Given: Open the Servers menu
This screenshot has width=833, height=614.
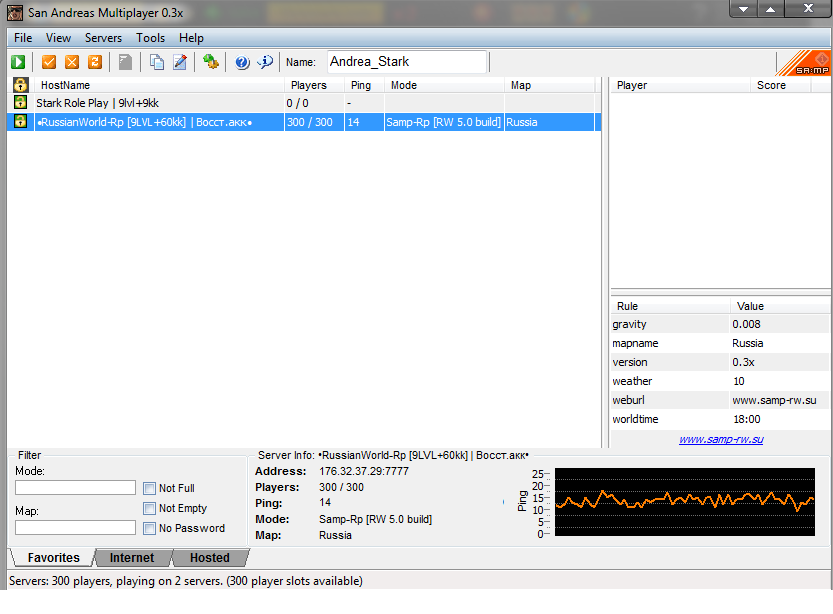Looking at the screenshot, I should click(x=103, y=38).
